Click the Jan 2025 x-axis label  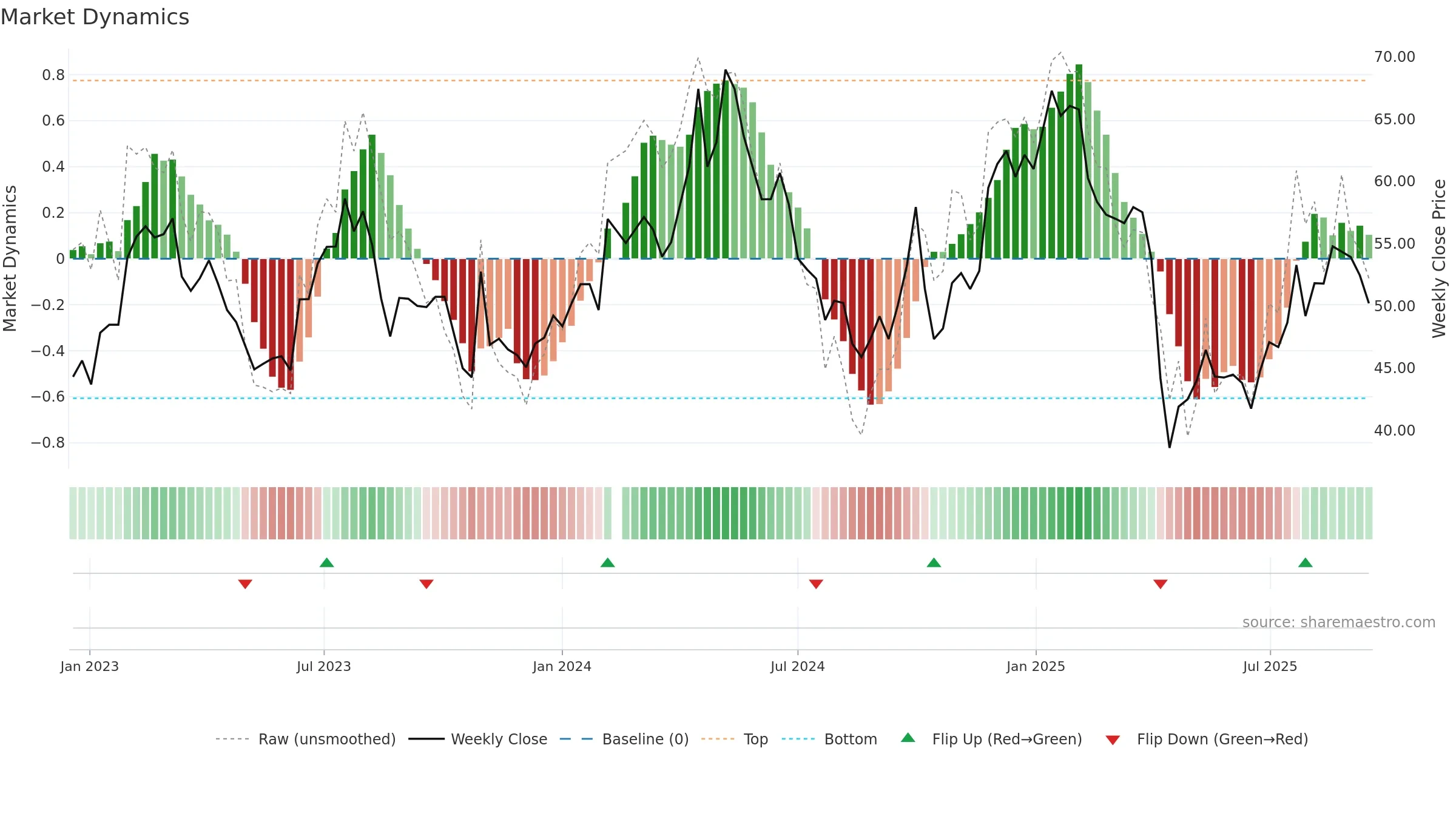[1036, 666]
